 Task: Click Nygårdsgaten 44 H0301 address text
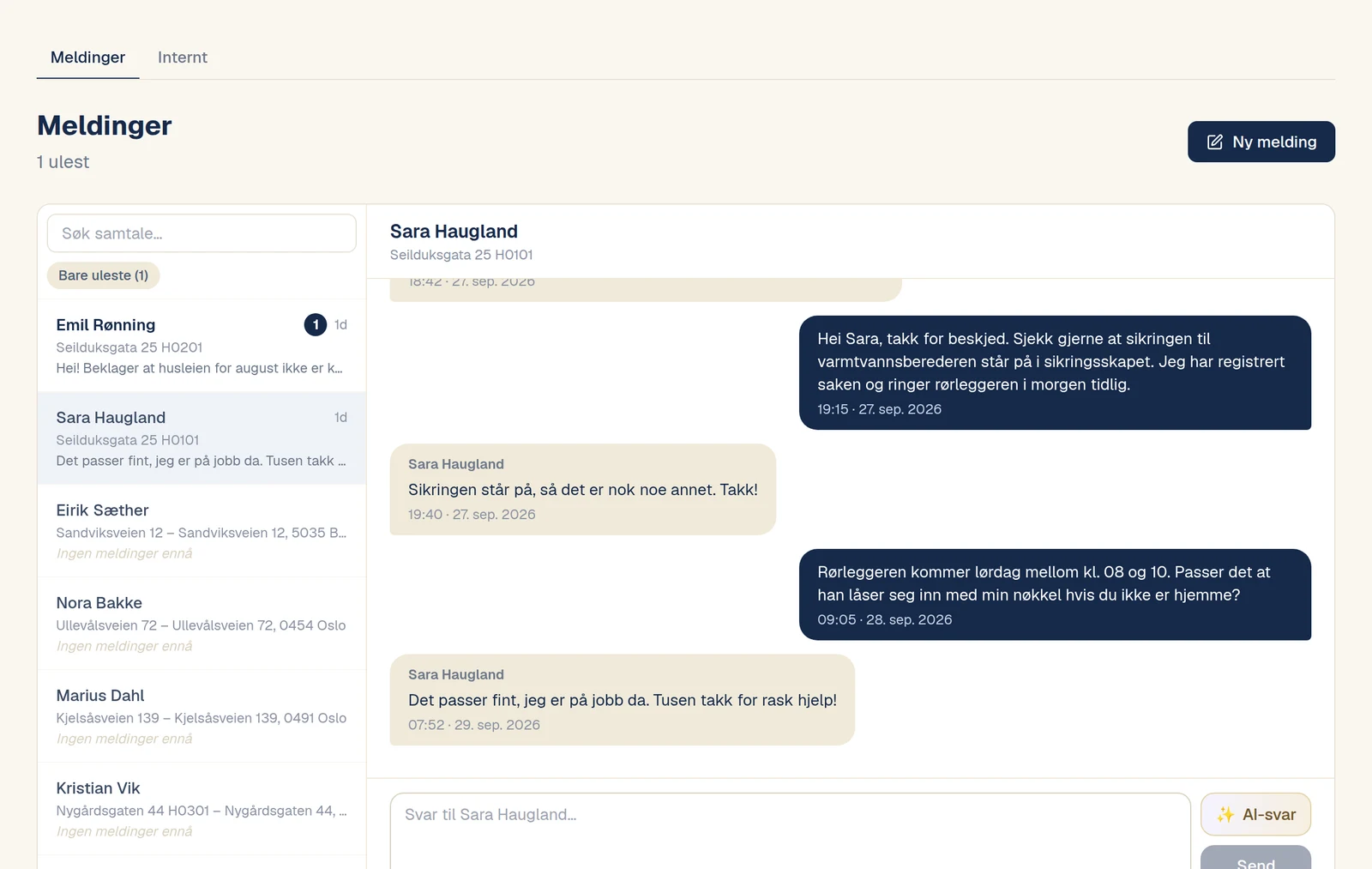202,811
